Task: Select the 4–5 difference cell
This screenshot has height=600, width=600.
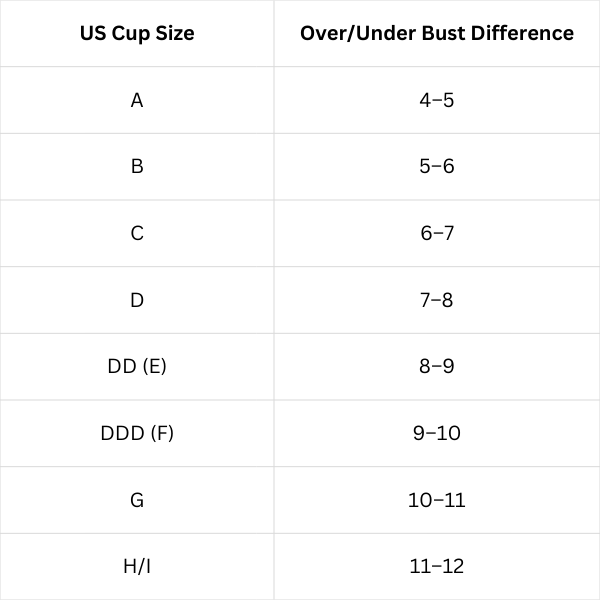Action: tap(437, 100)
